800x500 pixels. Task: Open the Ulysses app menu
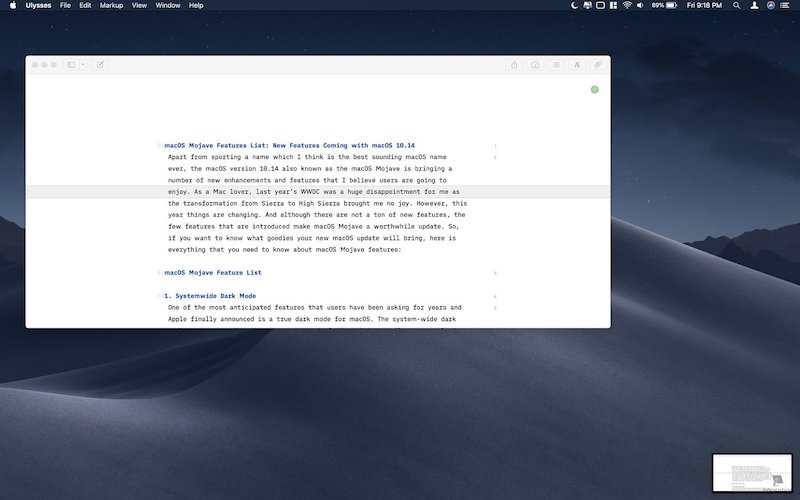[x=38, y=5]
